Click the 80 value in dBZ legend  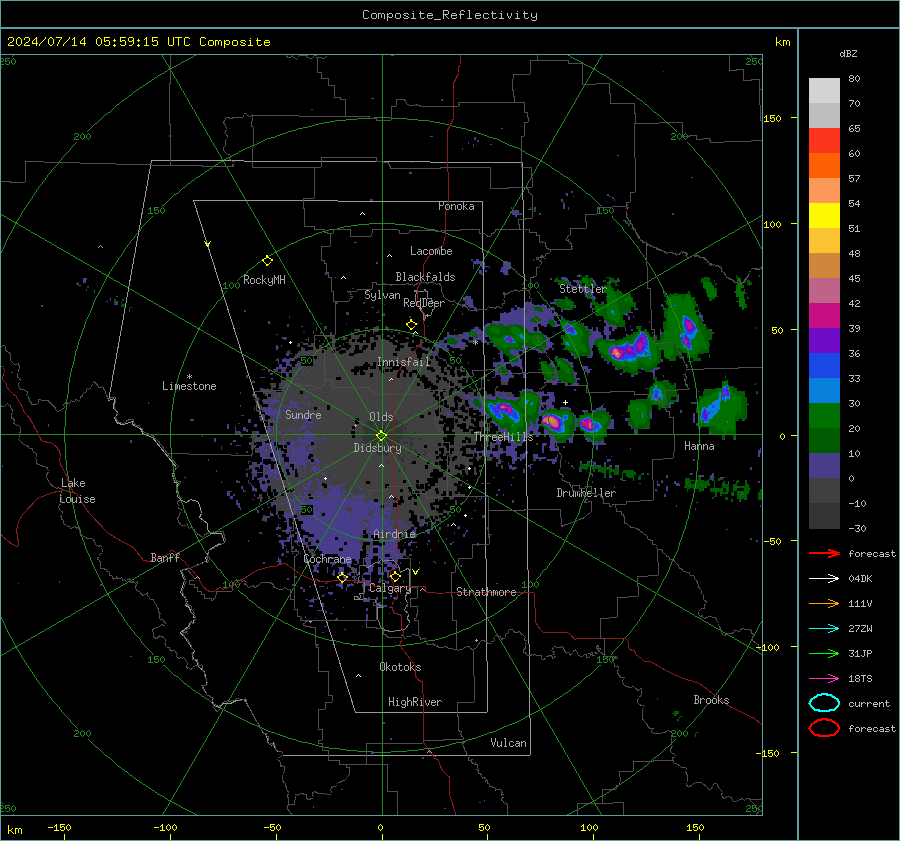click(854, 78)
